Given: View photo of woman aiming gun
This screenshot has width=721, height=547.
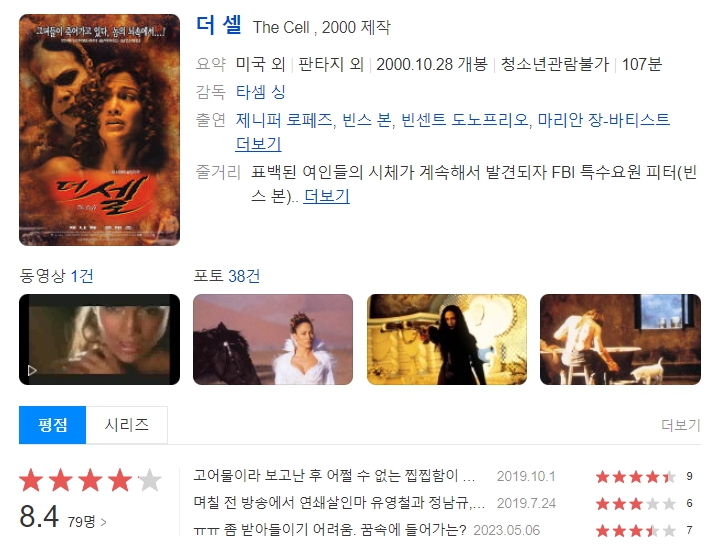Looking at the screenshot, I should (x=447, y=339).
